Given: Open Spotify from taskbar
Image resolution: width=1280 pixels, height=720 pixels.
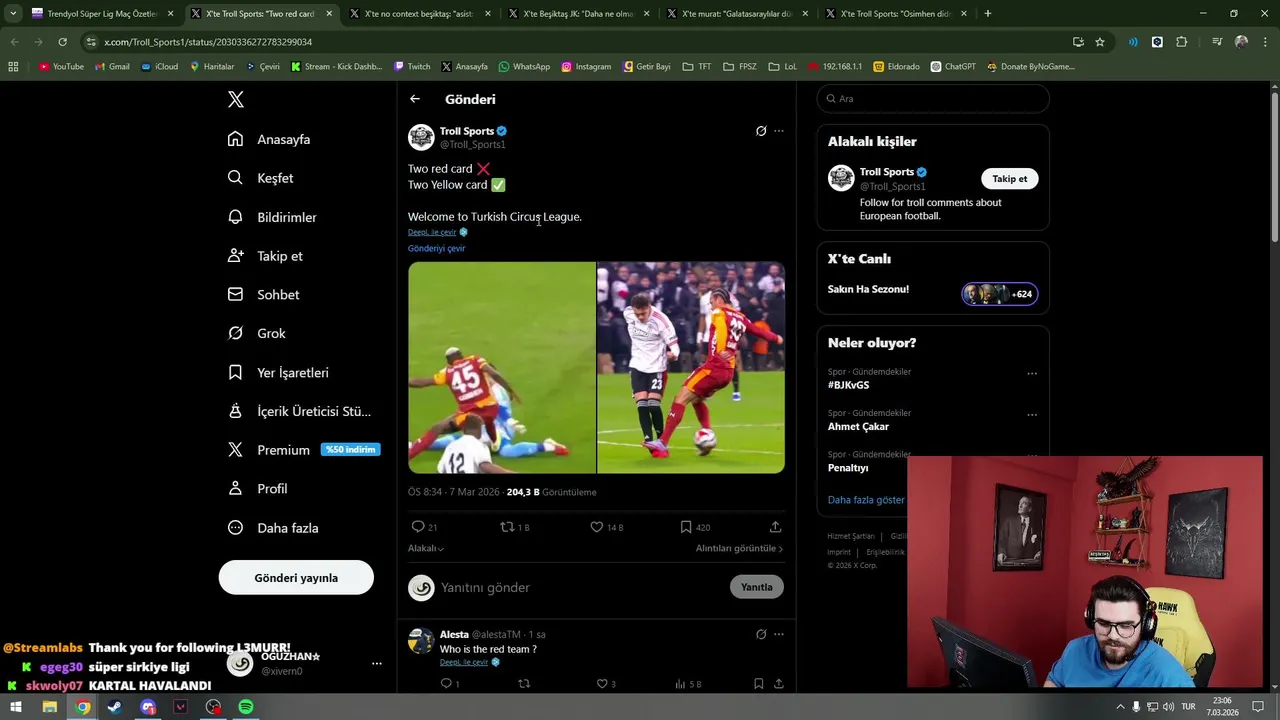Looking at the screenshot, I should (x=246, y=707).
